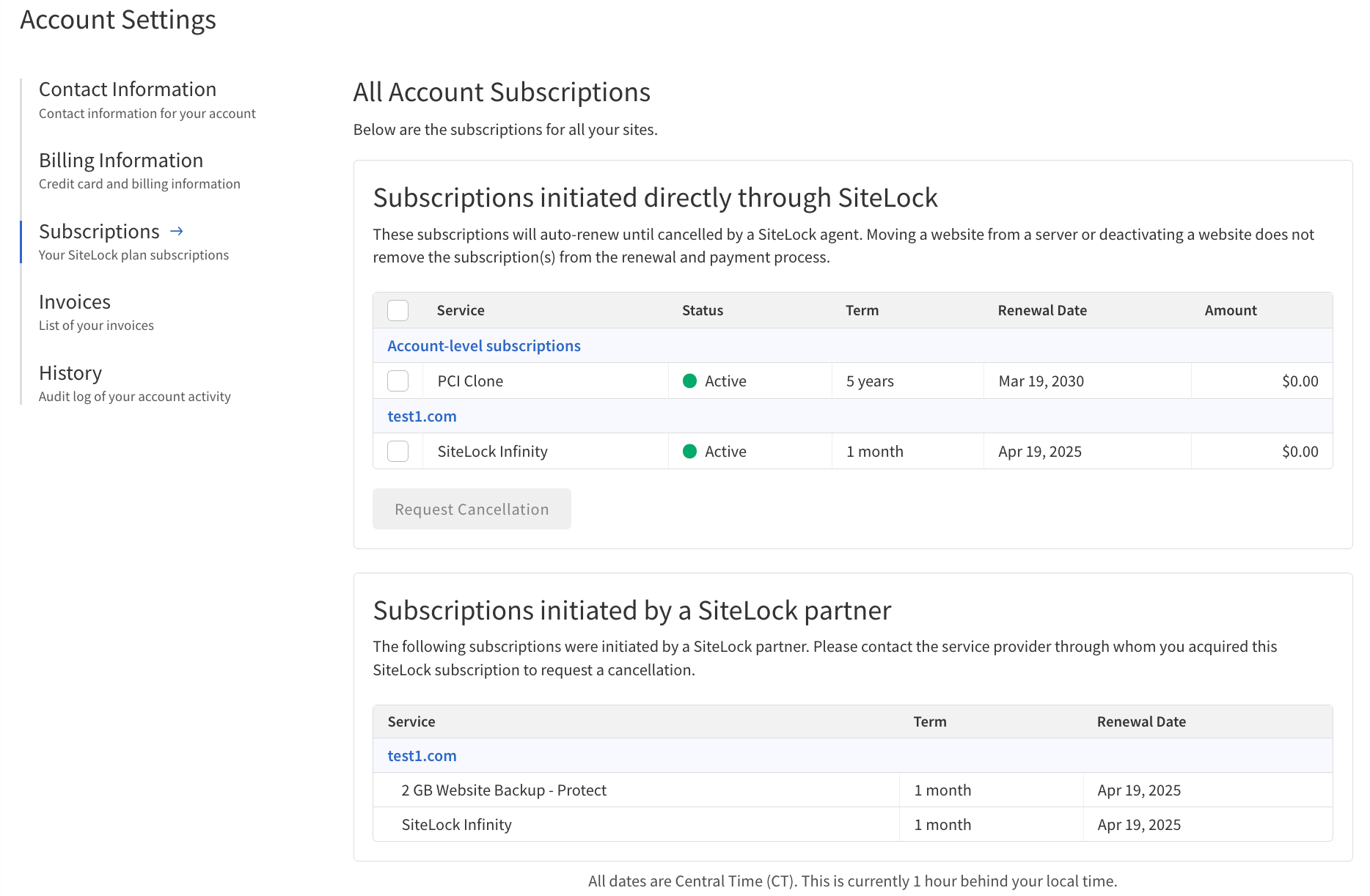The height and width of the screenshot is (896, 1370).
Task: Click '2 GB Website Backup - Protect' row
Action: click(x=853, y=790)
